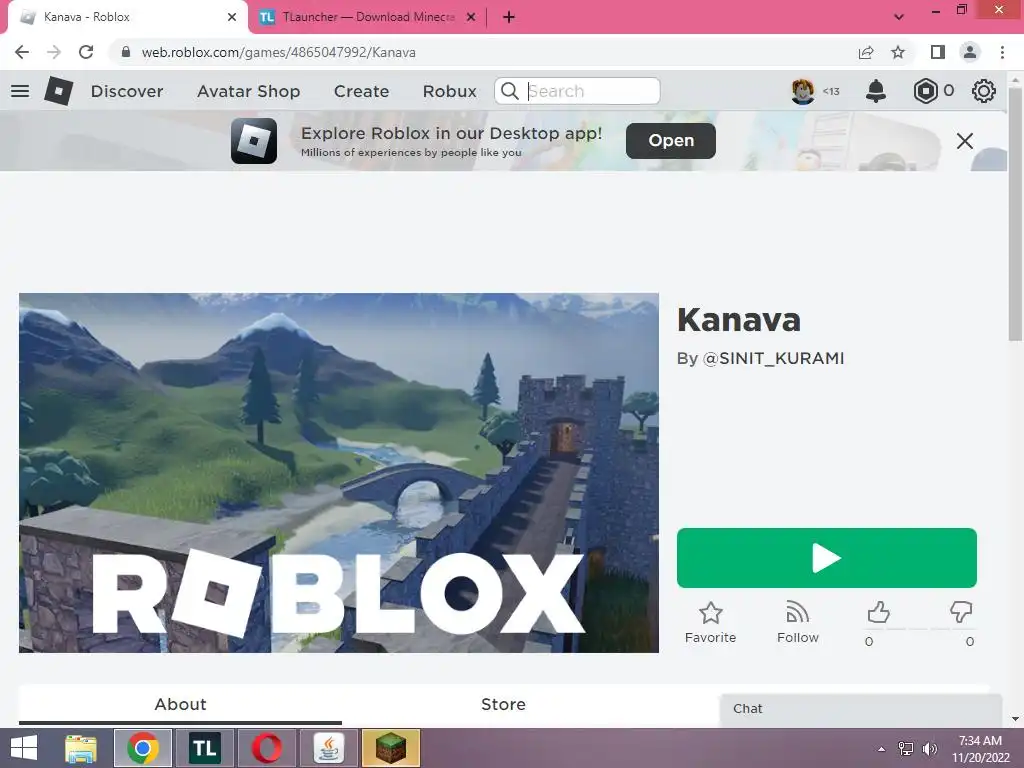This screenshot has height=768, width=1024.
Task: Open the avatar profile picture
Action: [803, 91]
